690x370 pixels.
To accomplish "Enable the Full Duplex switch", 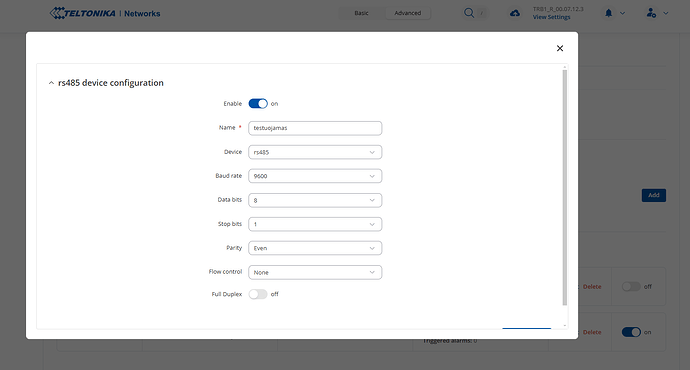I will [258, 294].
